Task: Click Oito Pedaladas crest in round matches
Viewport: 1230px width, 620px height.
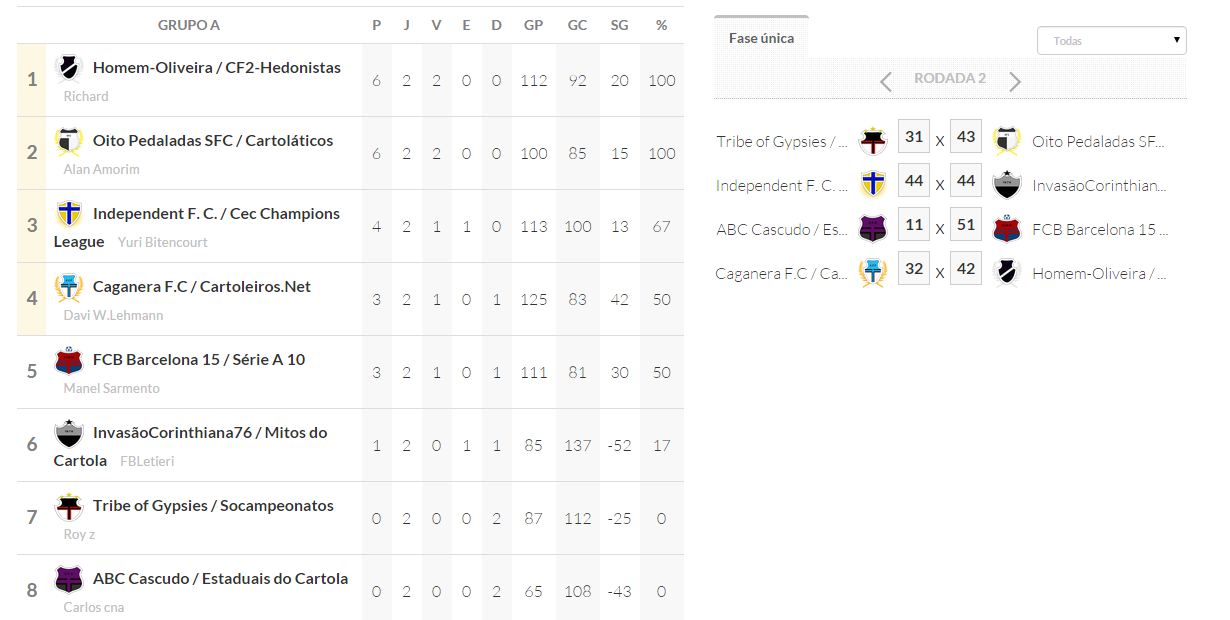Action: click(x=1007, y=141)
